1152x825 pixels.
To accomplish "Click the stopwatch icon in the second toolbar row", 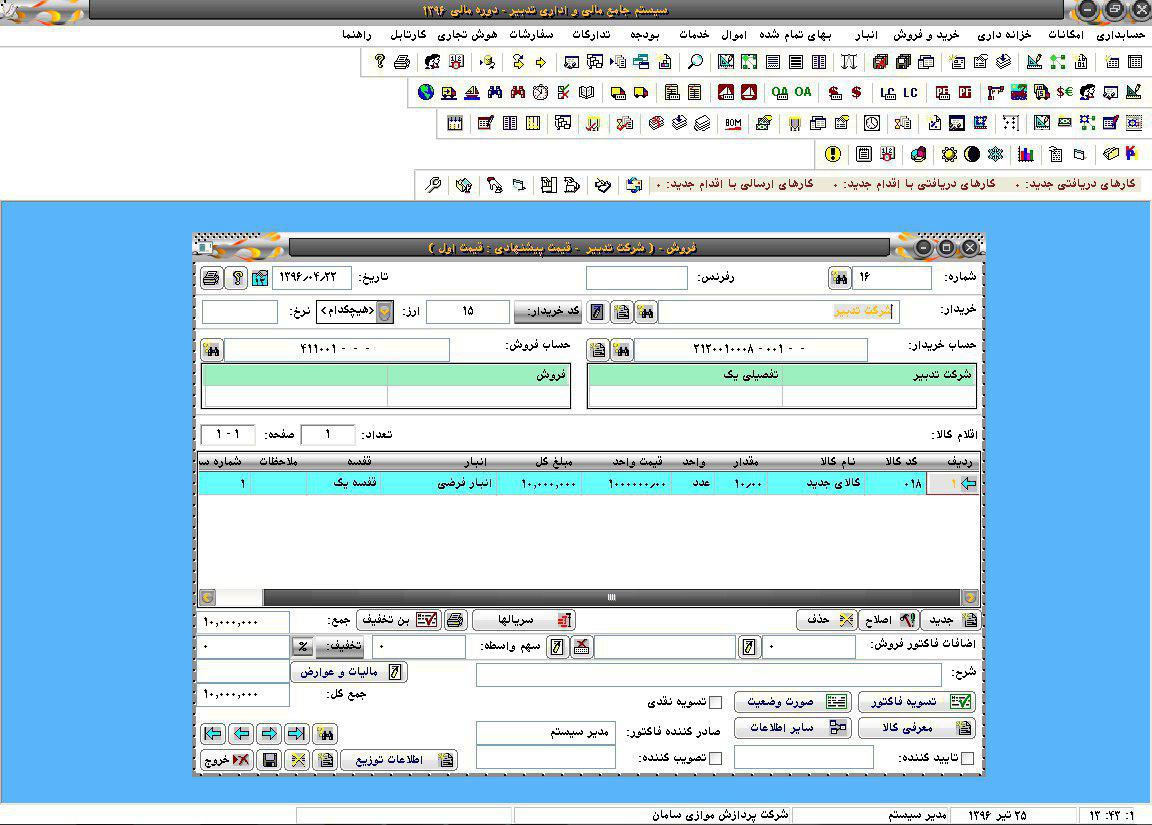I will click(x=540, y=93).
